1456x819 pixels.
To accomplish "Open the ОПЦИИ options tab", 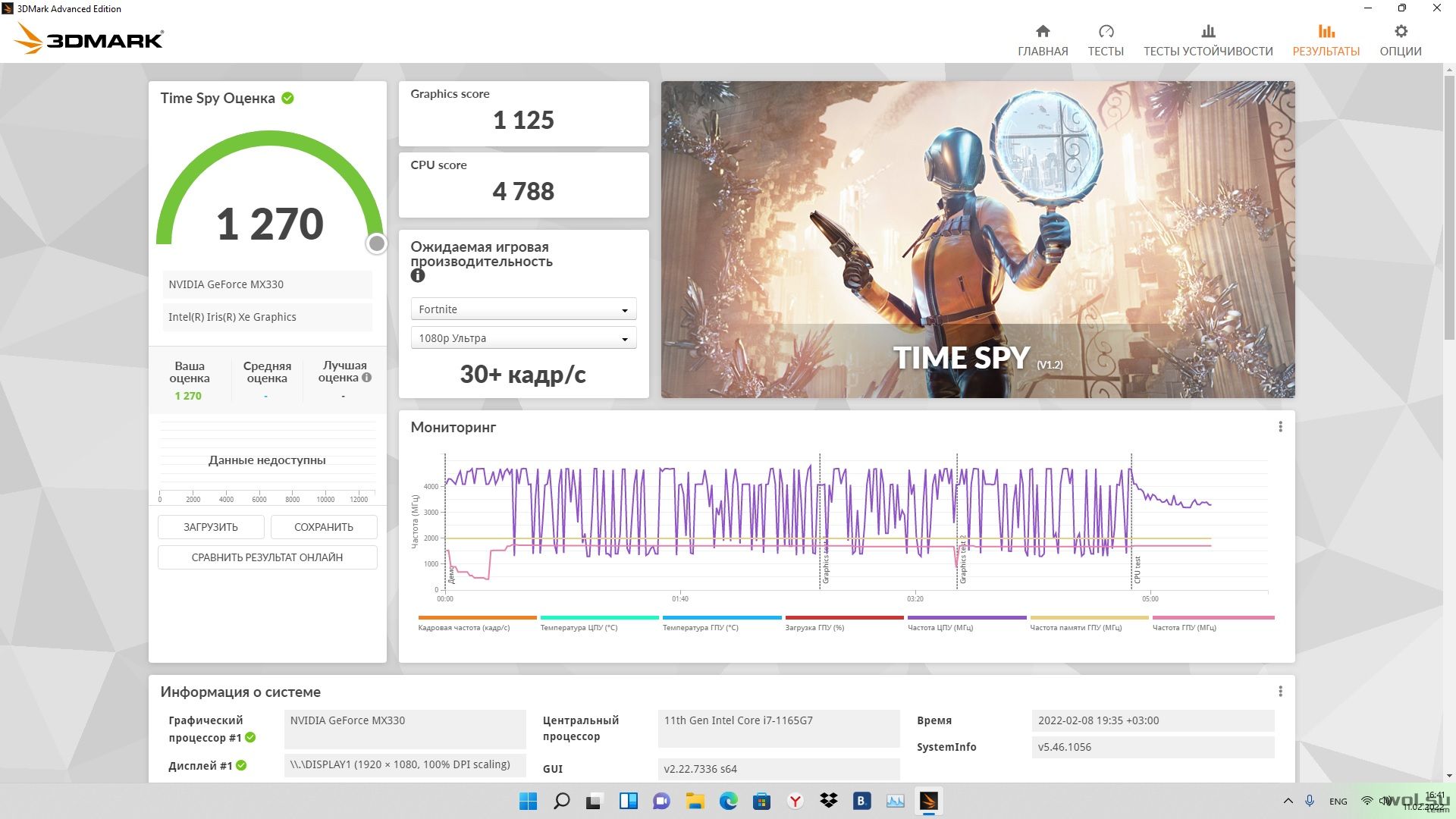I will click(x=1401, y=40).
